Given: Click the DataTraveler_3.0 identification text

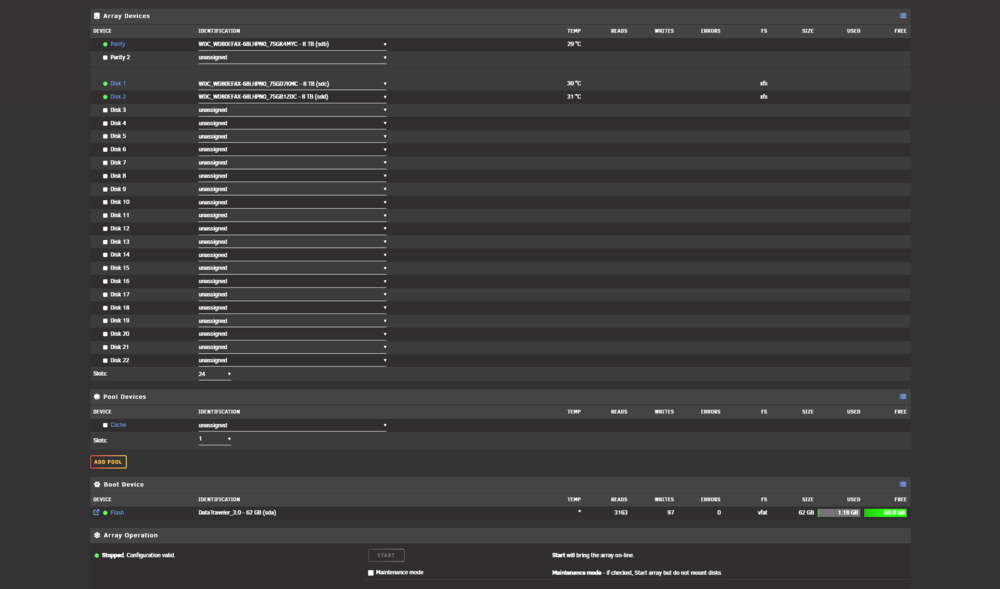Looking at the screenshot, I should [x=237, y=513].
